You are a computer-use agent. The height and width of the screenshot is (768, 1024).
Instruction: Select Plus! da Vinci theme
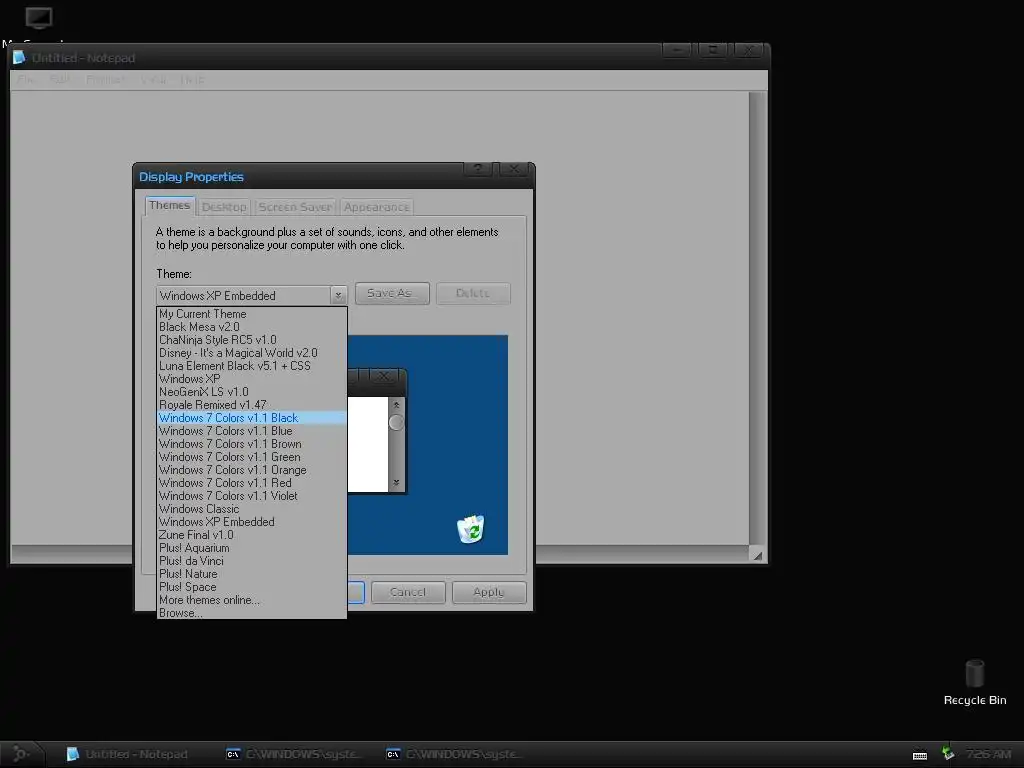click(x=251, y=562)
